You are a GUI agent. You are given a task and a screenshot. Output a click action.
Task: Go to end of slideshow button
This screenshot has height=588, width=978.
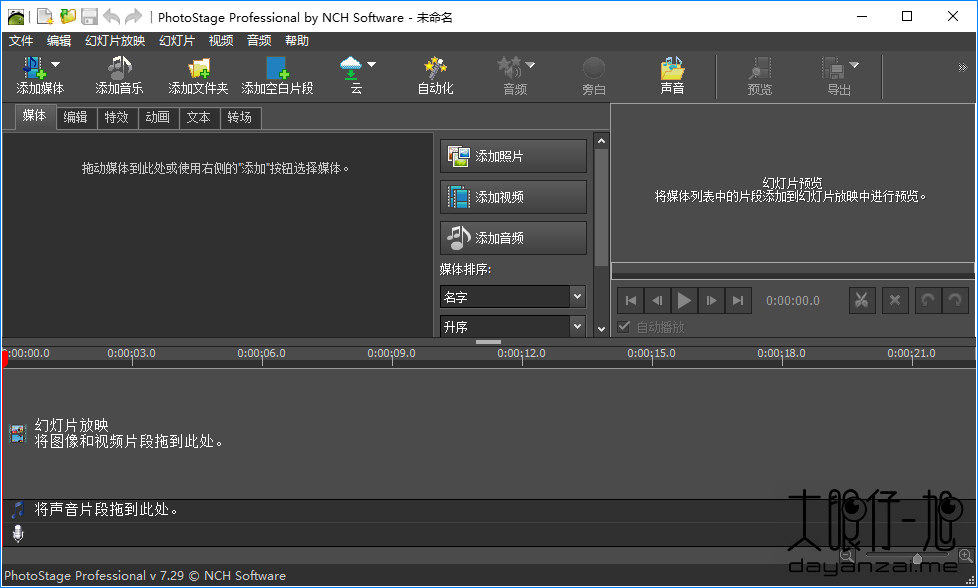[x=738, y=301]
